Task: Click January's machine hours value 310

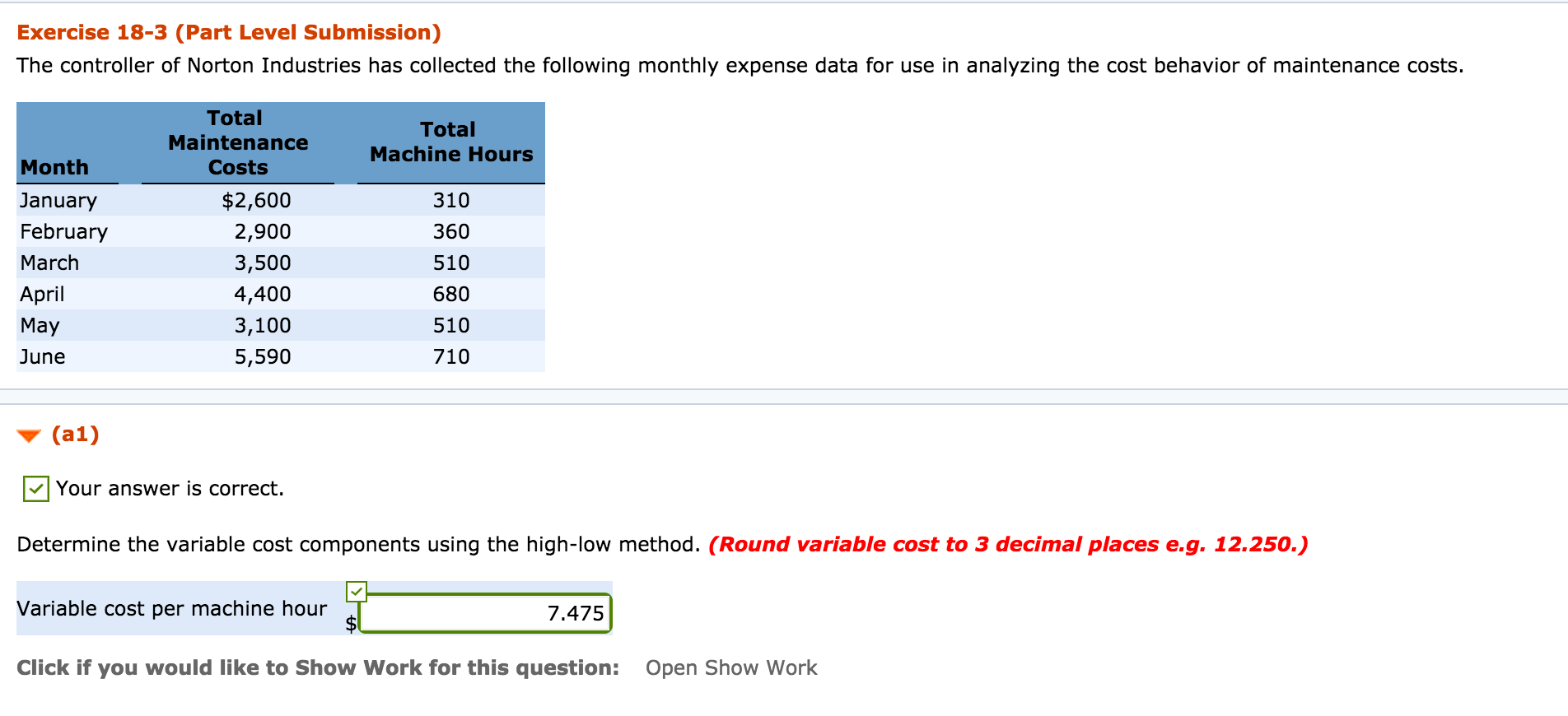Action: click(x=450, y=200)
